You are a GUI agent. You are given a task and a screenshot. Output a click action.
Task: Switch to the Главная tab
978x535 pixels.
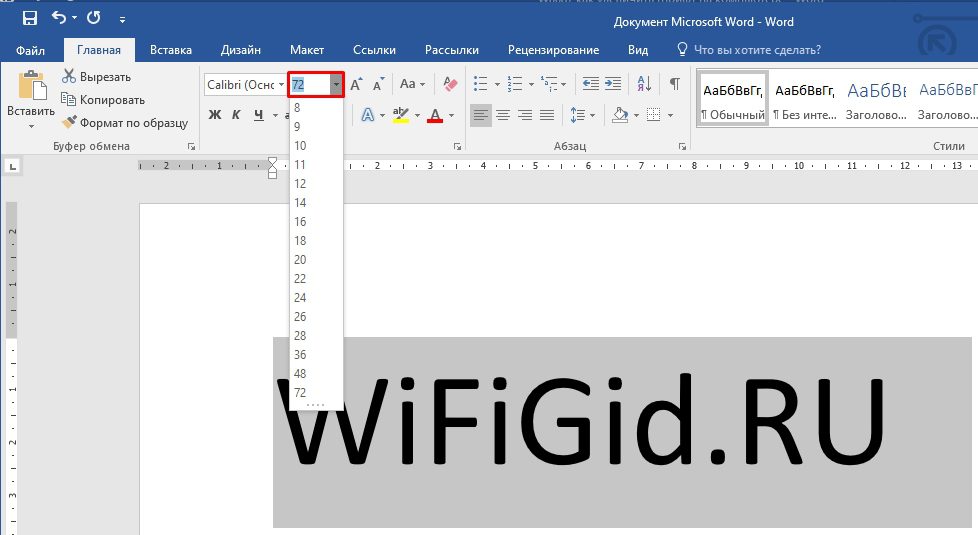(99, 50)
